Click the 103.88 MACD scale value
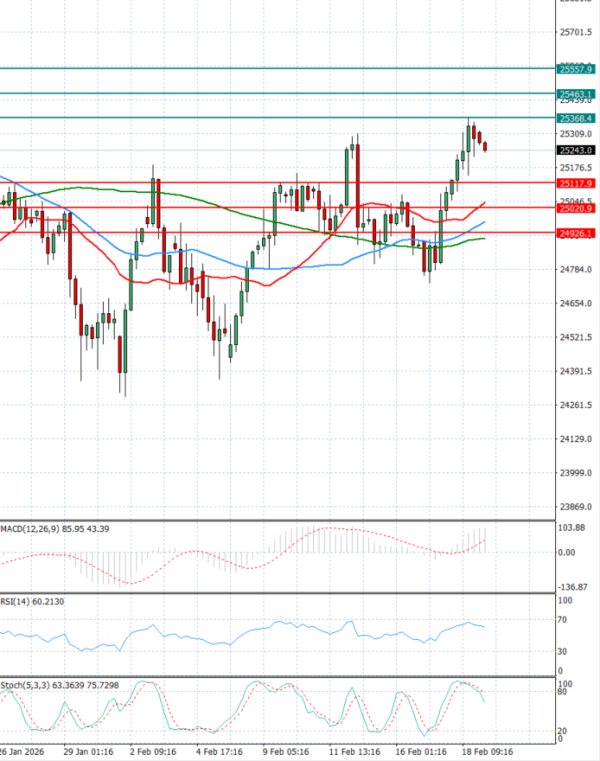 [x=573, y=527]
